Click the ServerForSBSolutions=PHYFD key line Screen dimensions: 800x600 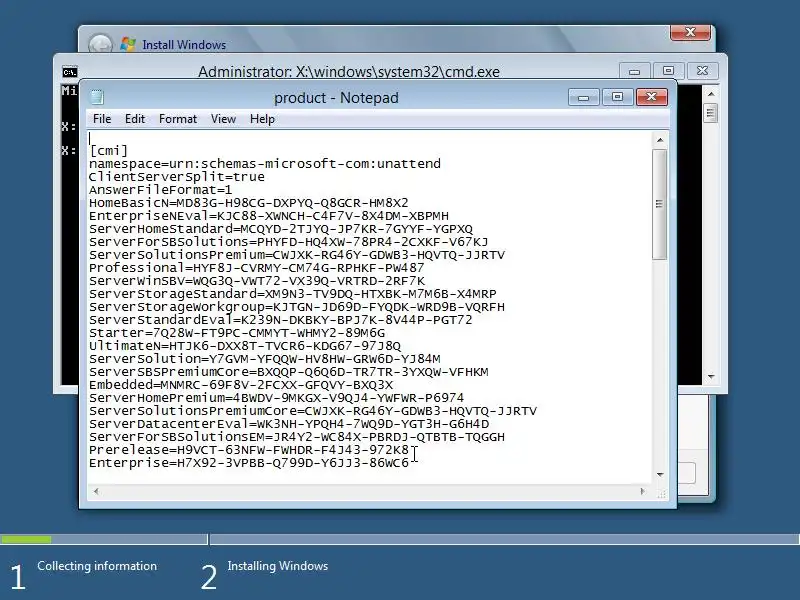[x=288, y=242]
